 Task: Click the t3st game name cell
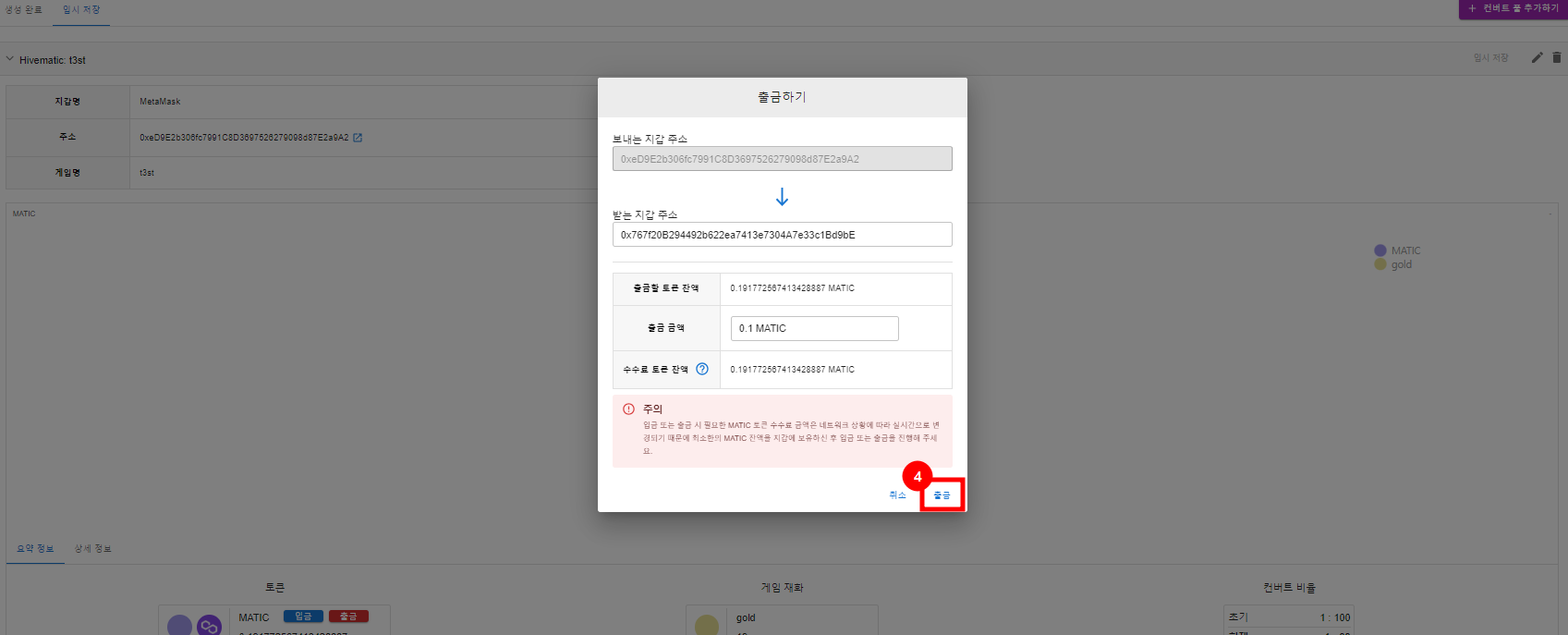[x=147, y=173]
